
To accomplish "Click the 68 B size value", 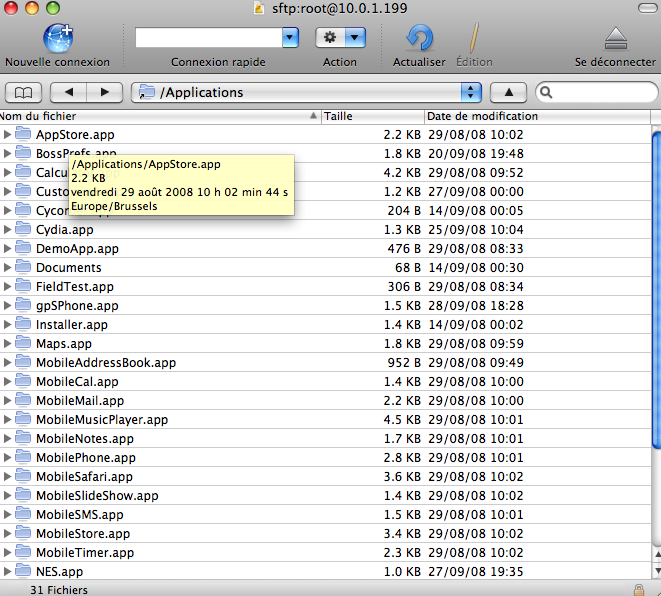I will [x=408, y=268].
